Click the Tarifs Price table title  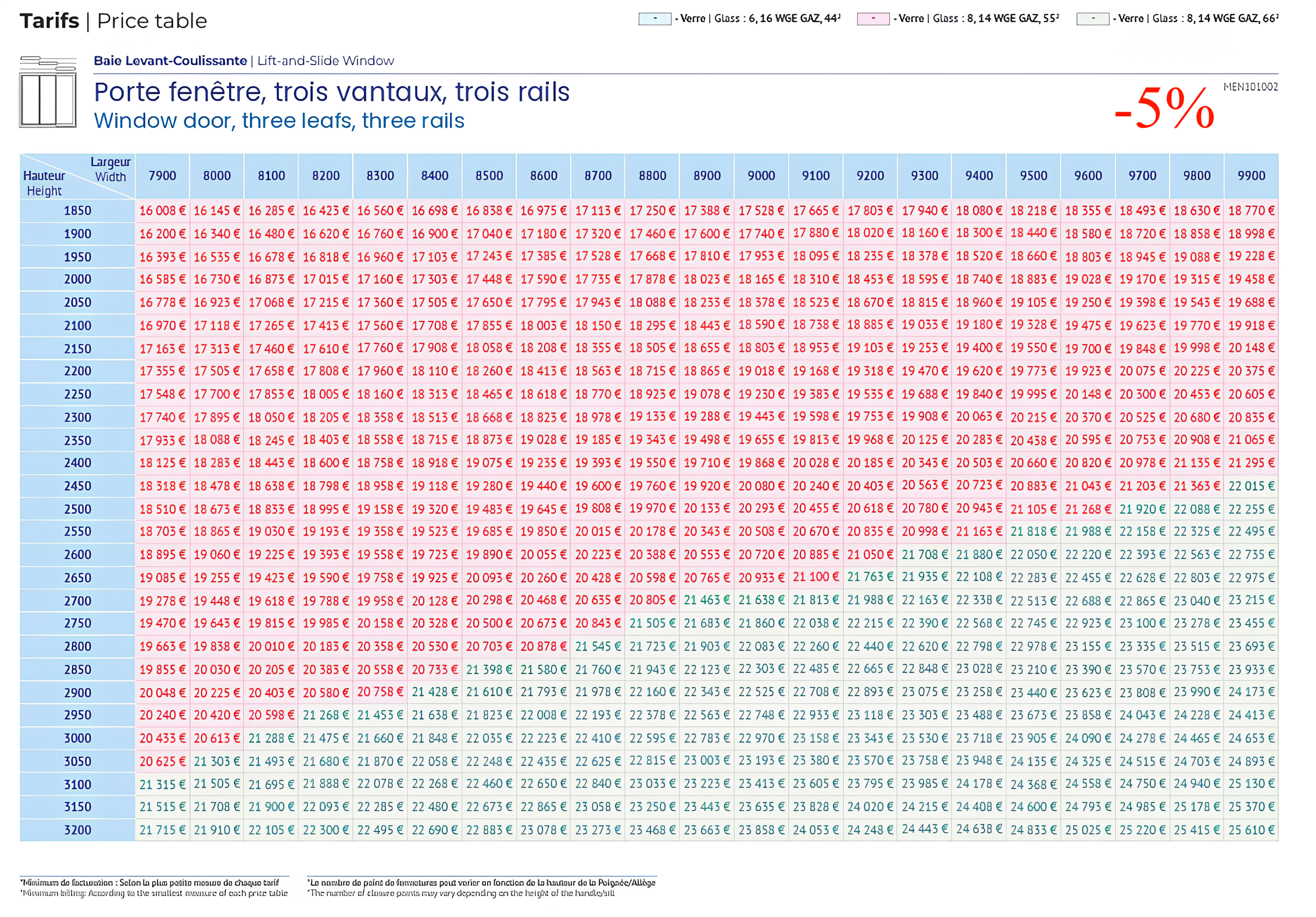[x=113, y=22]
